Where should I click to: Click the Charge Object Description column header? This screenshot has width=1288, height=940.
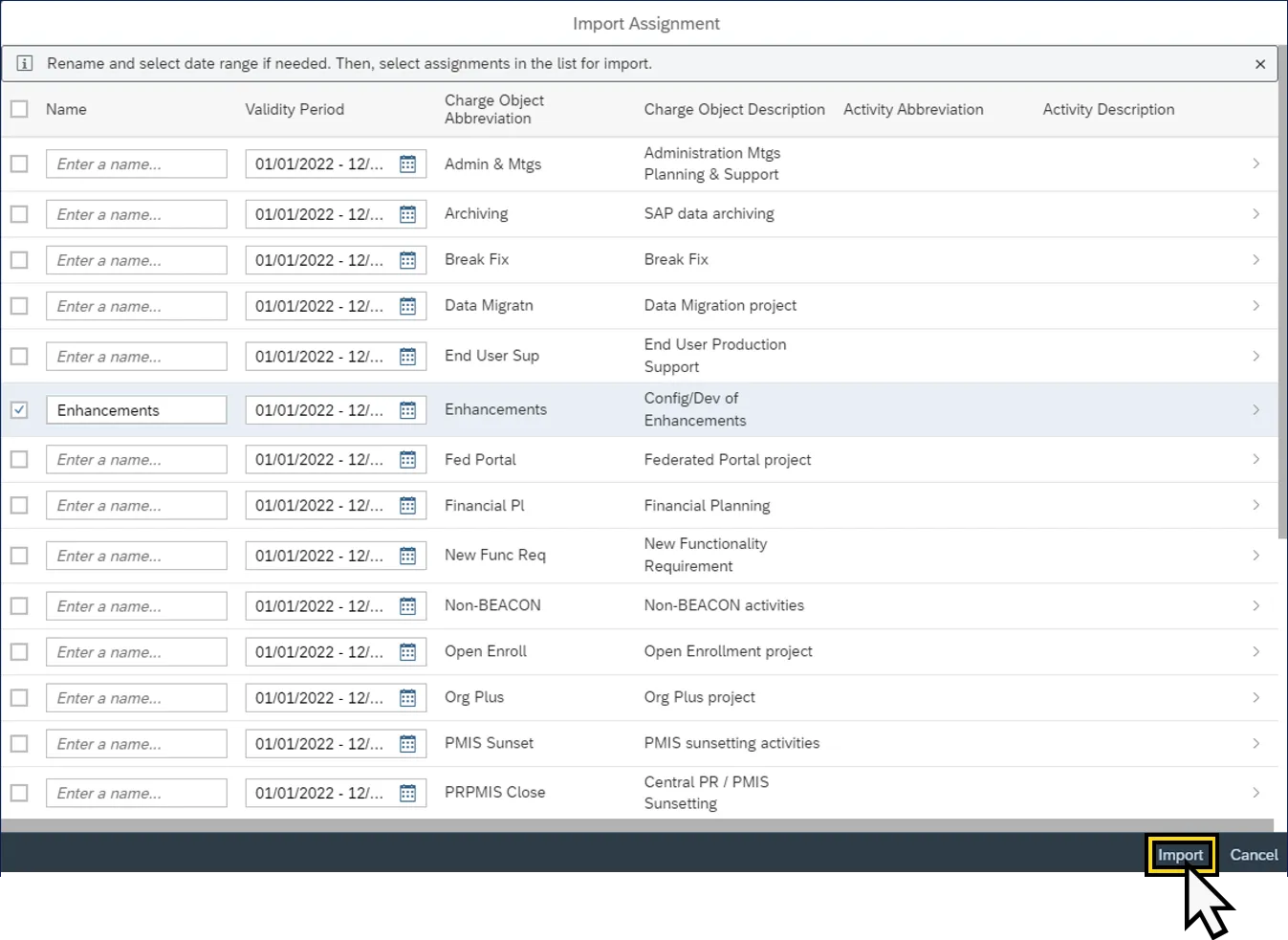tap(733, 109)
